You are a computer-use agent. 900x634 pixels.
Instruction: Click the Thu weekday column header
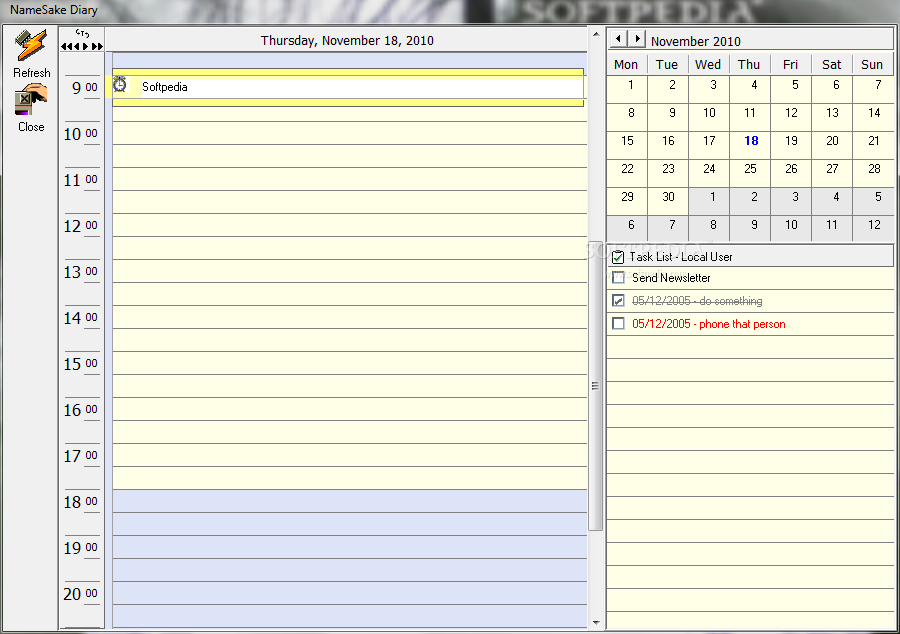tap(749, 64)
